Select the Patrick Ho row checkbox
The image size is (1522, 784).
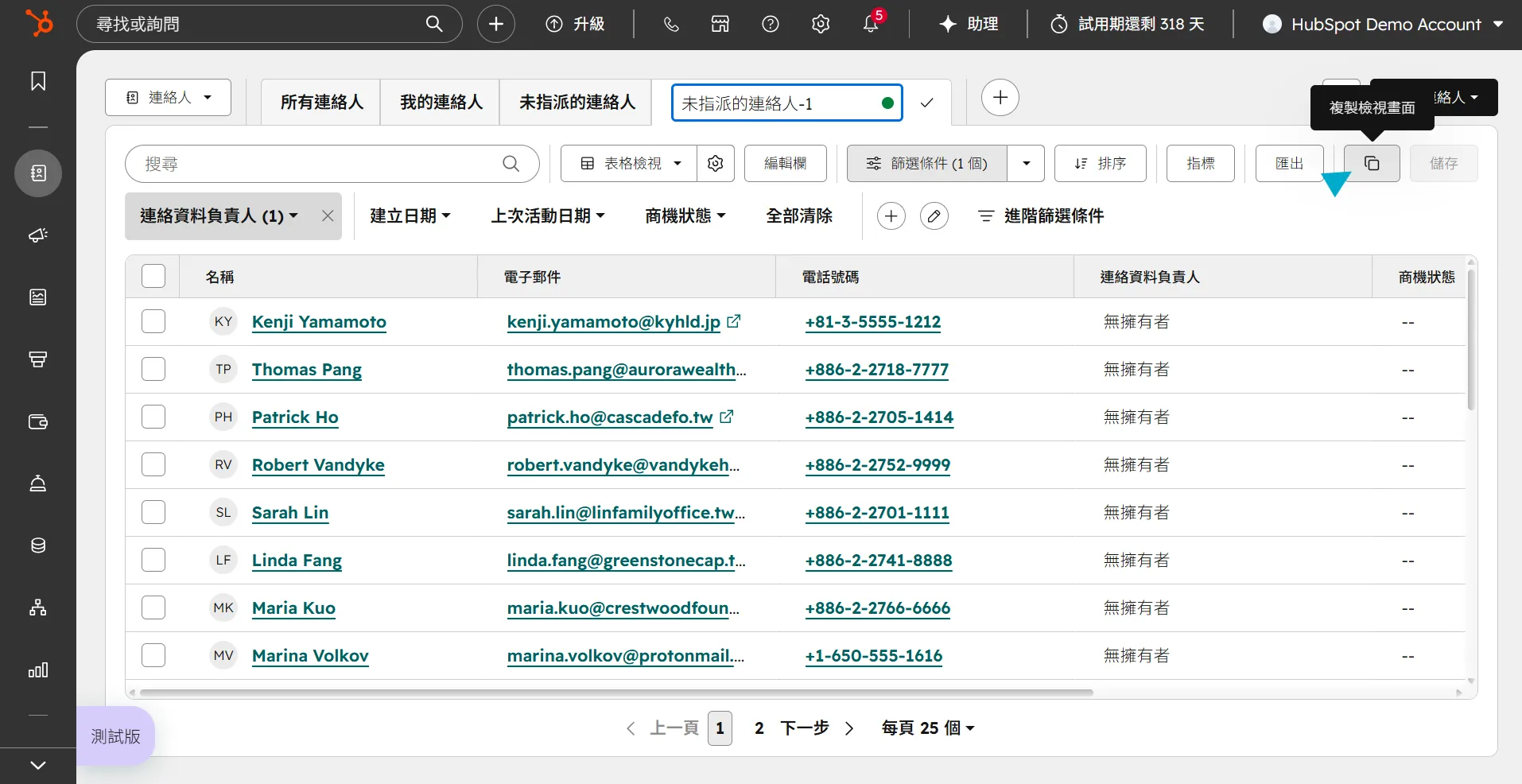coord(153,417)
